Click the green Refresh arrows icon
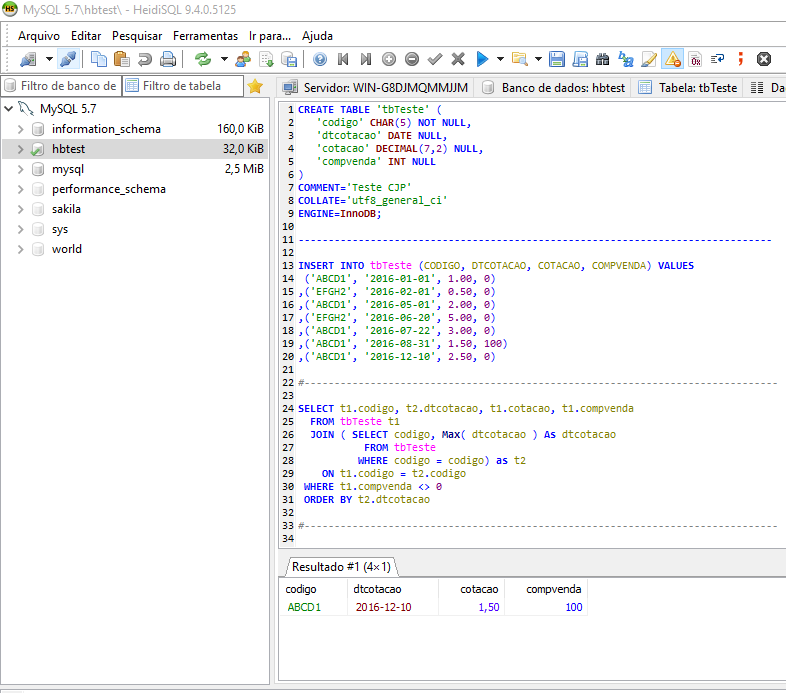 click(203, 59)
